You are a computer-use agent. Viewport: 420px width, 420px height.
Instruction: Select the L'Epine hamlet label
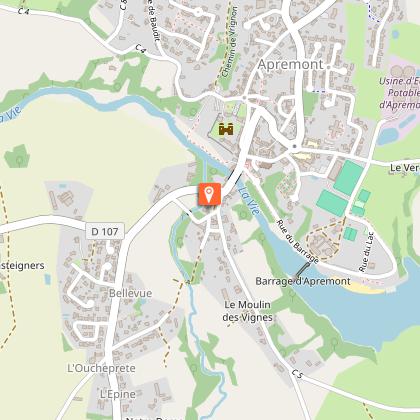[118, 394]
